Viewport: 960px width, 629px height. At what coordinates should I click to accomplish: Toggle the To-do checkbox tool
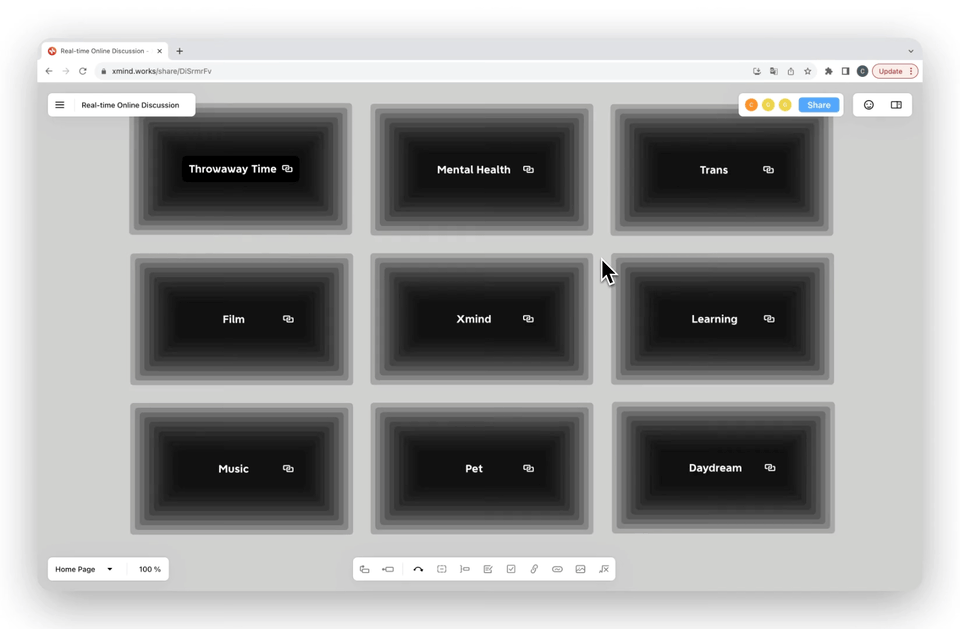511,569
